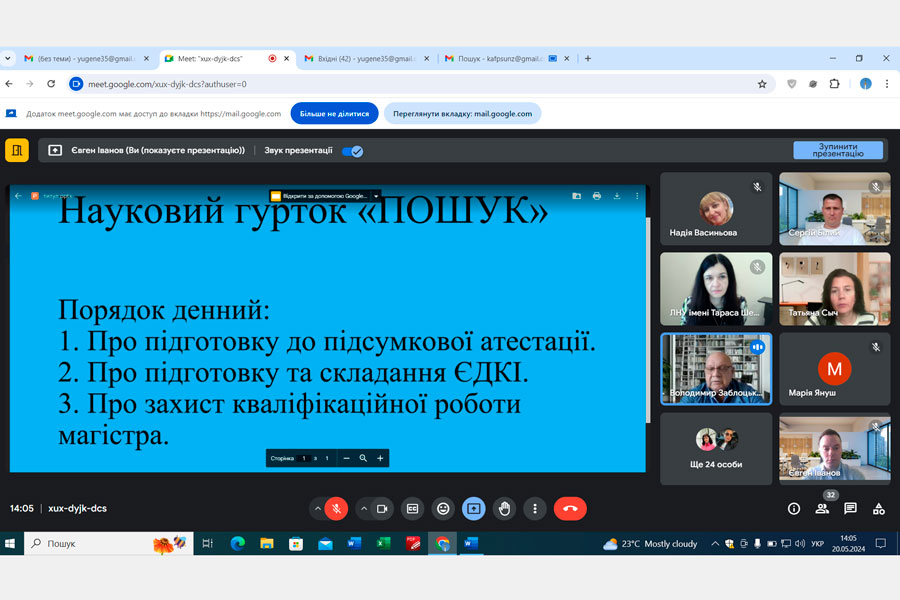Image resolution: width=900 pixels, height=600 pixels.
Task: Click the Meet company badge icon
Action: tap(17, 150)
